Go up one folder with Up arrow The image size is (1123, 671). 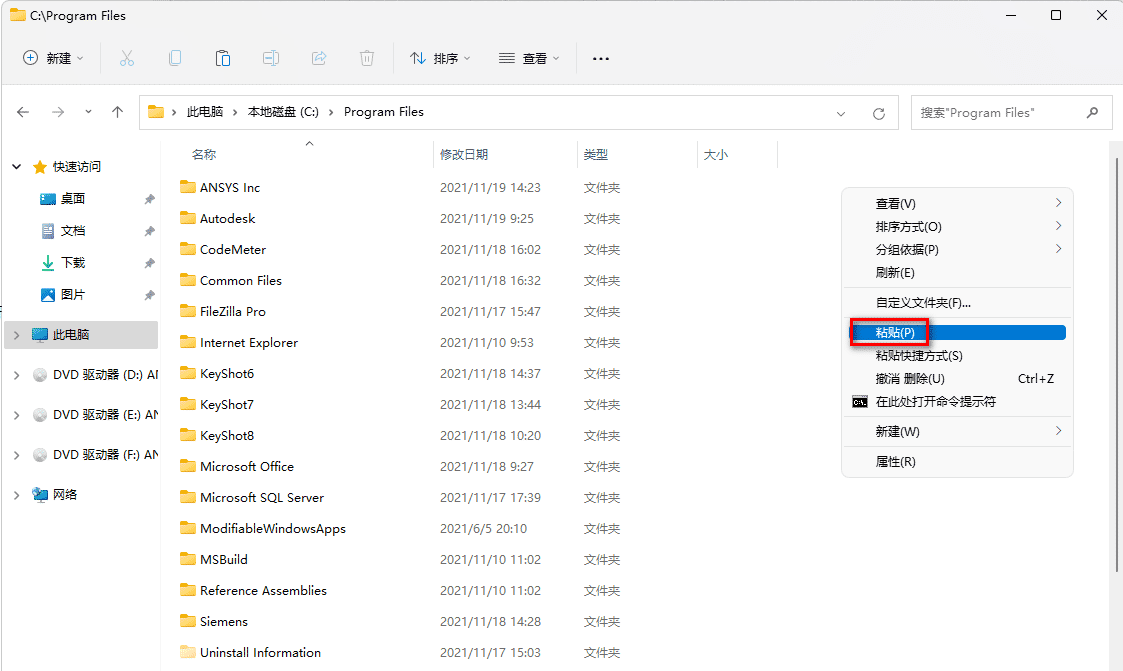click(117, 113)
